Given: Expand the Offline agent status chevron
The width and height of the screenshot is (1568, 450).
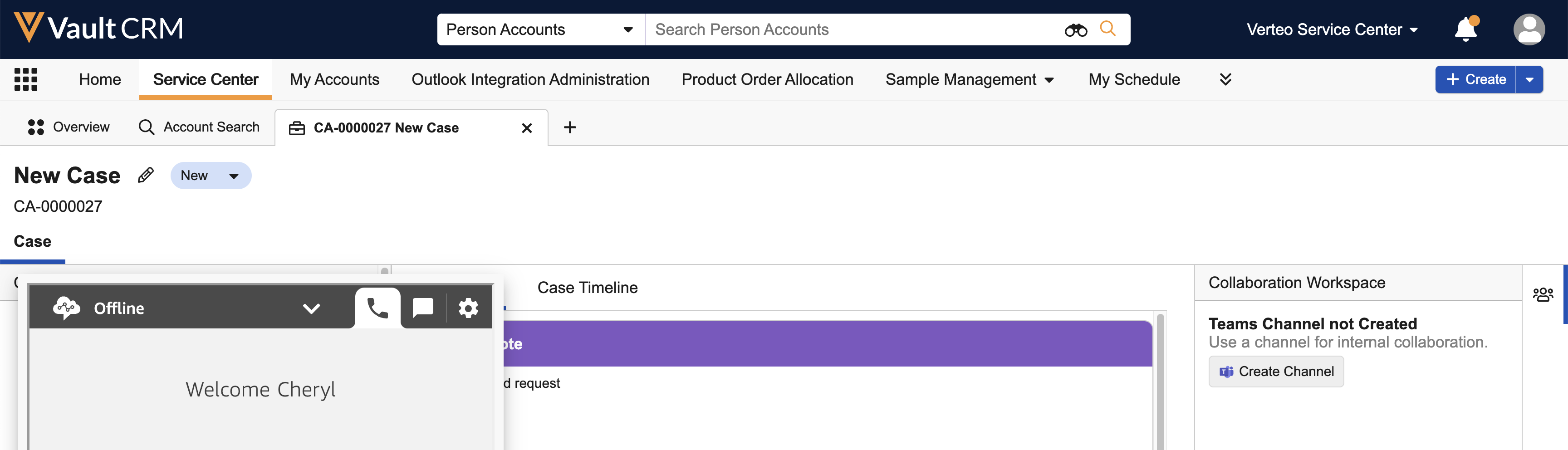Looking at the screenshot, I should pyautogui.click(x=311, y=309).
